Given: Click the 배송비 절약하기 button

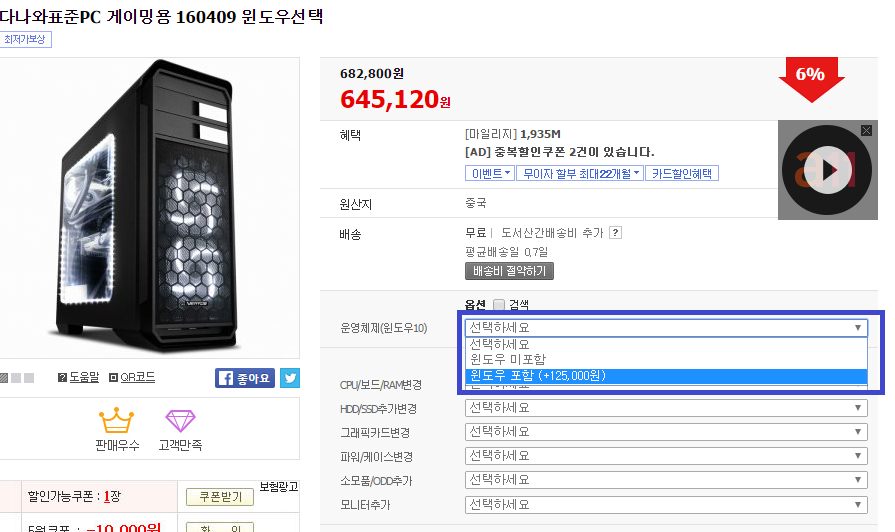Looking at the screenshot, I should click(509, 271).
